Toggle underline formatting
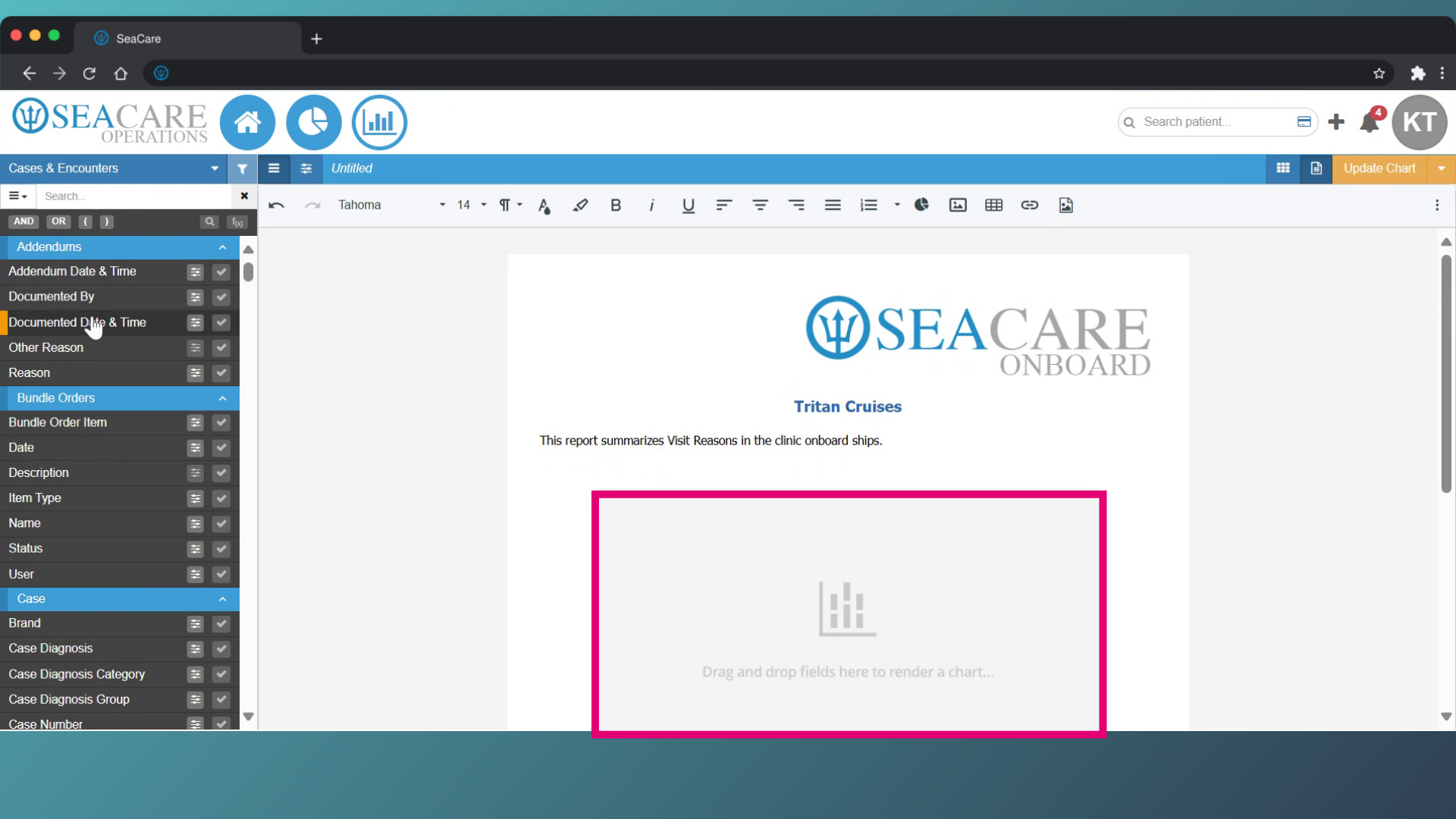This screenshot has height=819, width=1456. [x=688, y=205]
